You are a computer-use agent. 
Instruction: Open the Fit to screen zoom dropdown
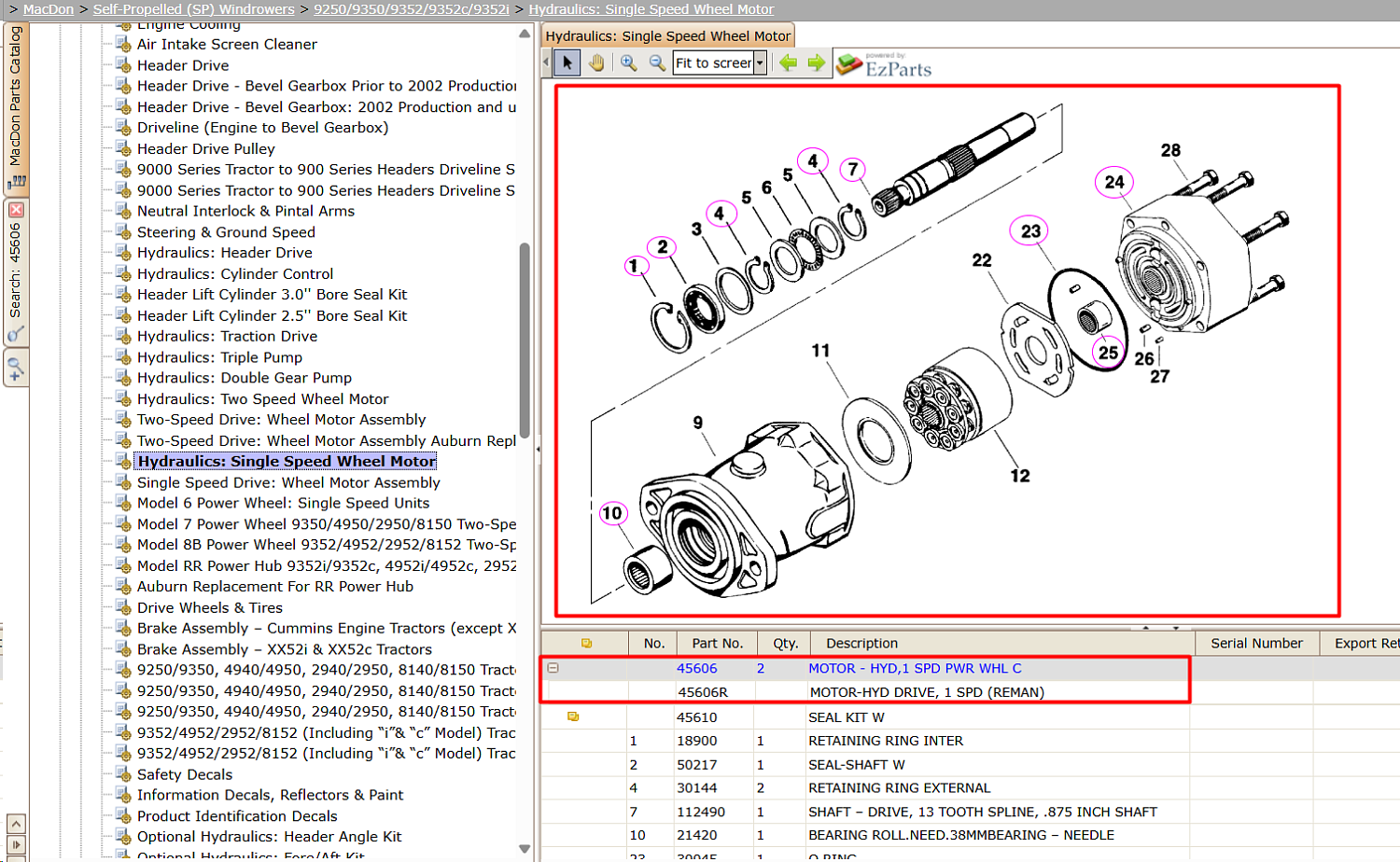pos(760,63)
